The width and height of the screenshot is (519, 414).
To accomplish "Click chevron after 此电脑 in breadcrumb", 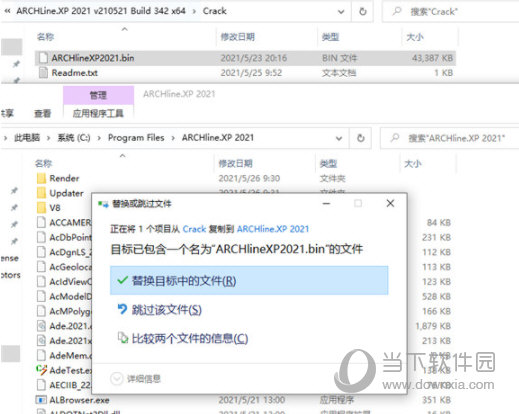I will pyautogui.click(x=49, y=138).
